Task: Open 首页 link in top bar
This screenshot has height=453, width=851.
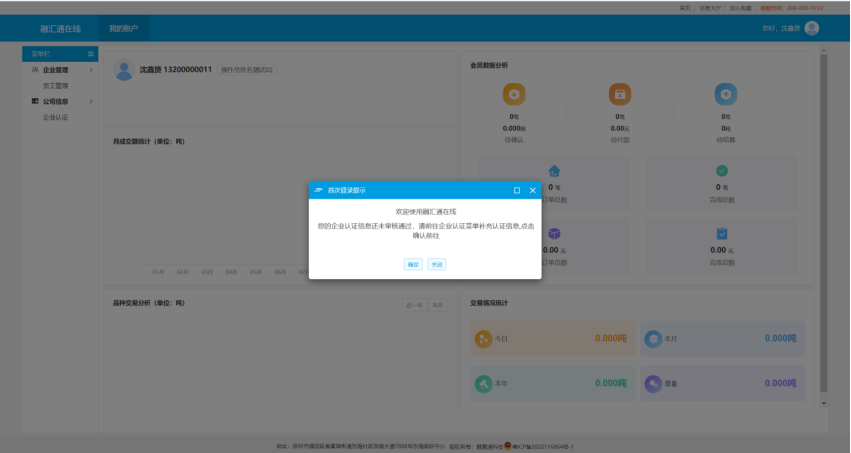Action: coord(685,8)
